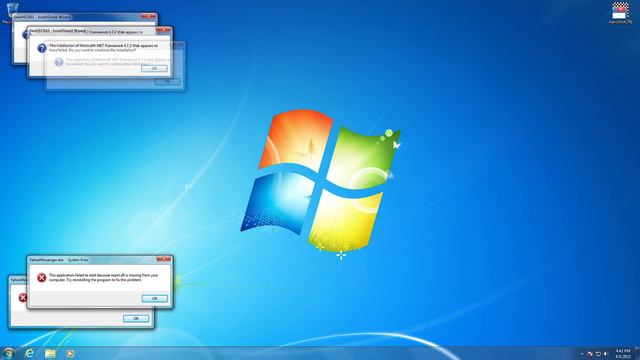The image size is (640, 360).
Task: Open the taskbar clock showing 4:42 PM
Action: (x=623, y=353)
